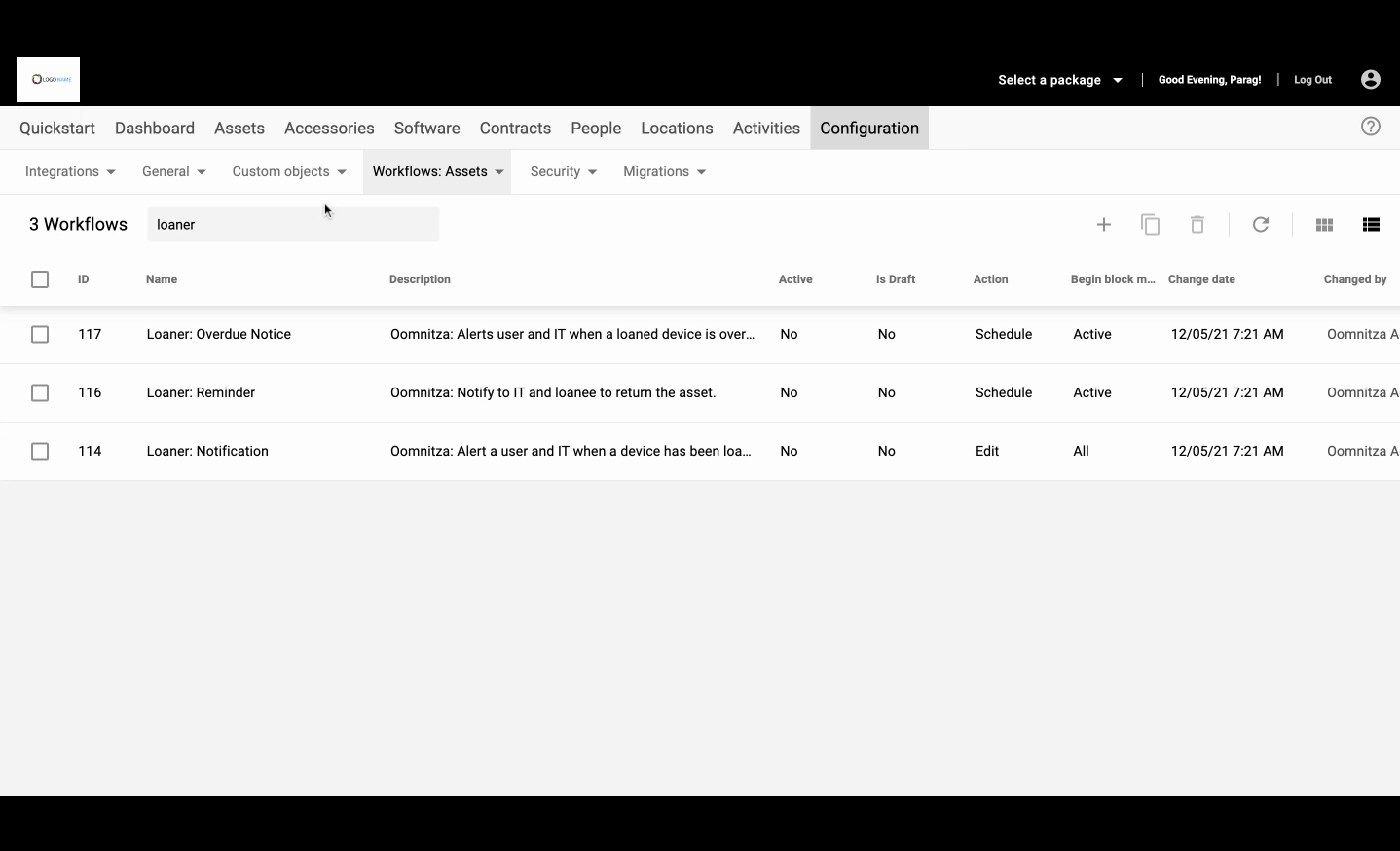Open the Dashboard tab
Viewport: 1400px width, 851px height.
[155, 129]
